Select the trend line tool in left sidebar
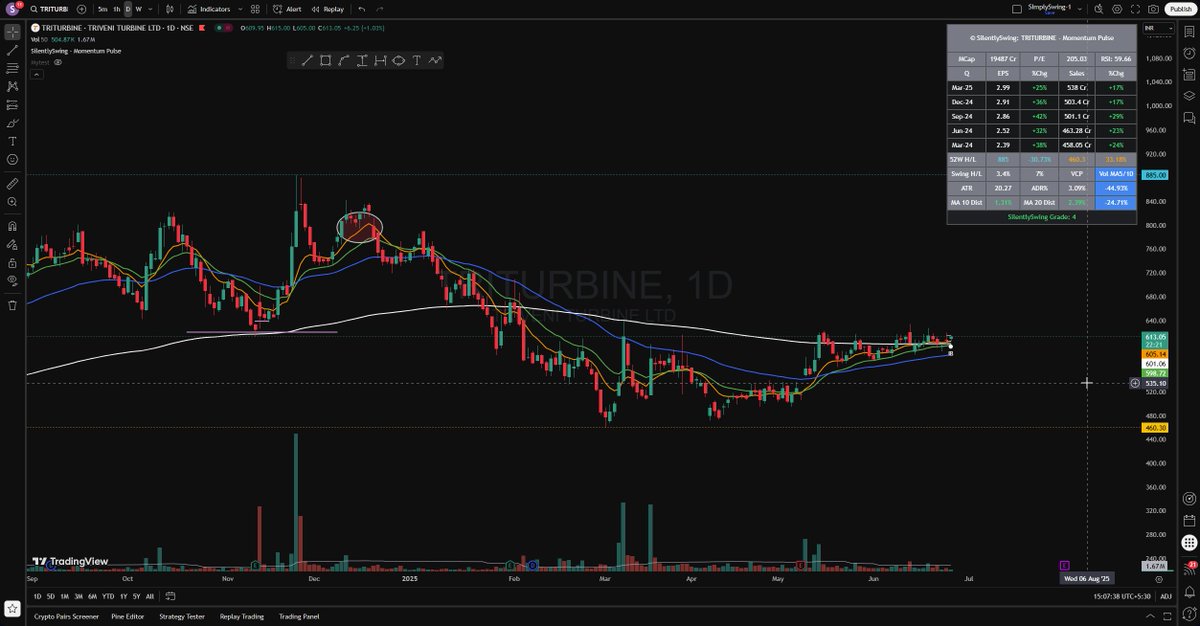Image resolution: width=1200 pixels, height=626 pixels. [x=12, y=49]
